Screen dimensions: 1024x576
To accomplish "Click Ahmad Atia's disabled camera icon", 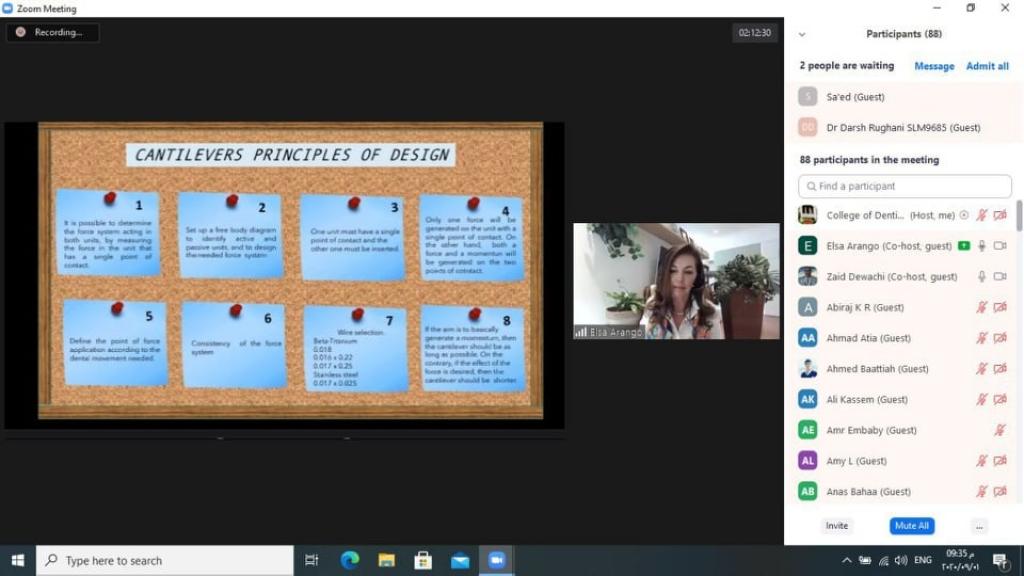I will (1000, 338).
